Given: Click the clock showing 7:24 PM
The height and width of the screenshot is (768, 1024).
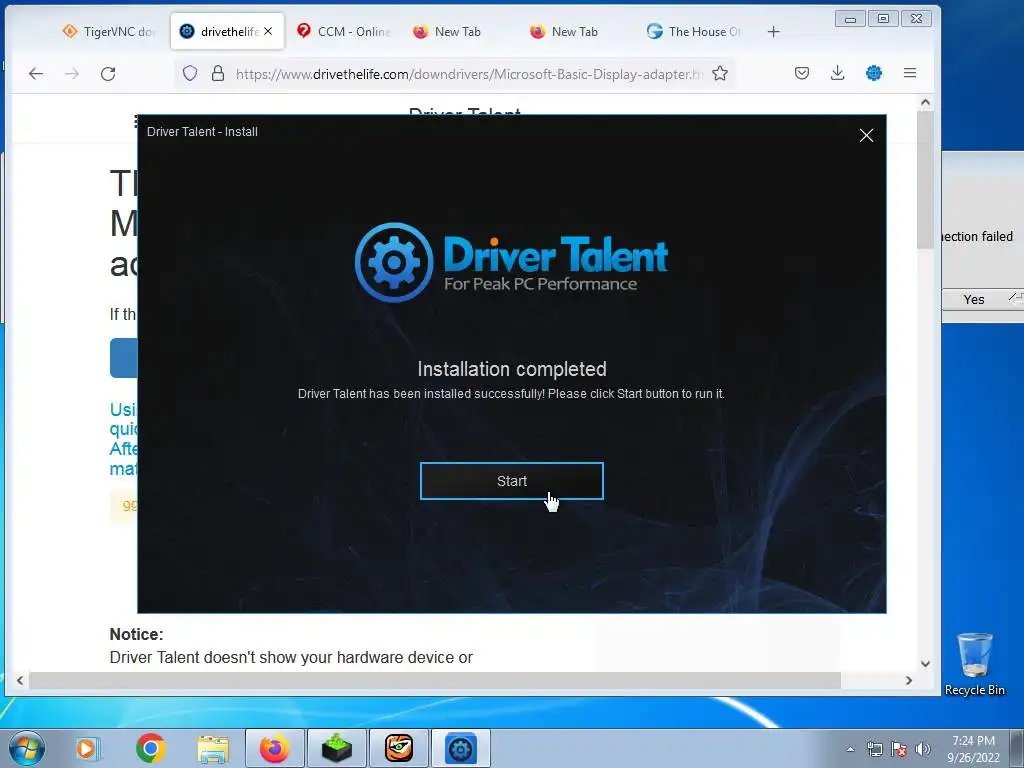Looking at the screenshot, I should [973, 749].
